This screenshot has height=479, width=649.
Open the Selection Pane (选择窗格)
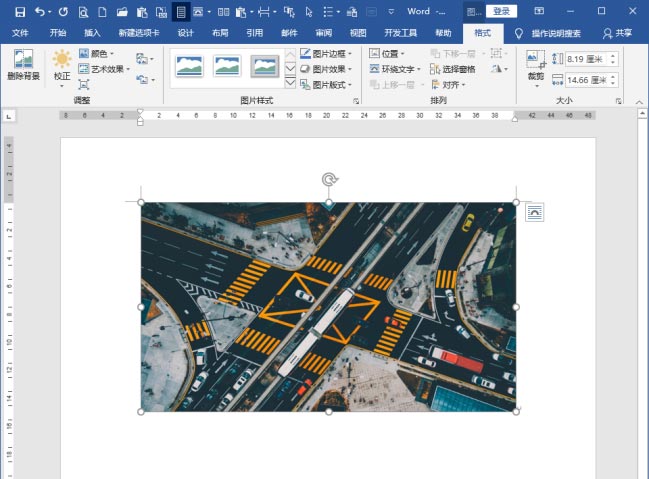452,69
